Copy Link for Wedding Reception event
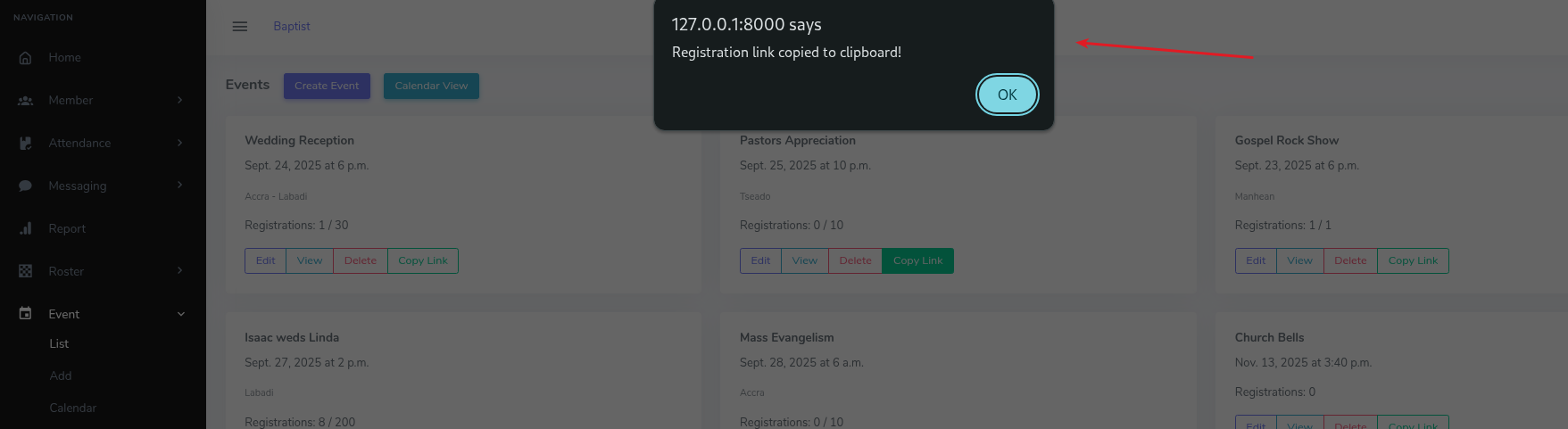This screenshot has width=1568, height=429. pos(423,261)
